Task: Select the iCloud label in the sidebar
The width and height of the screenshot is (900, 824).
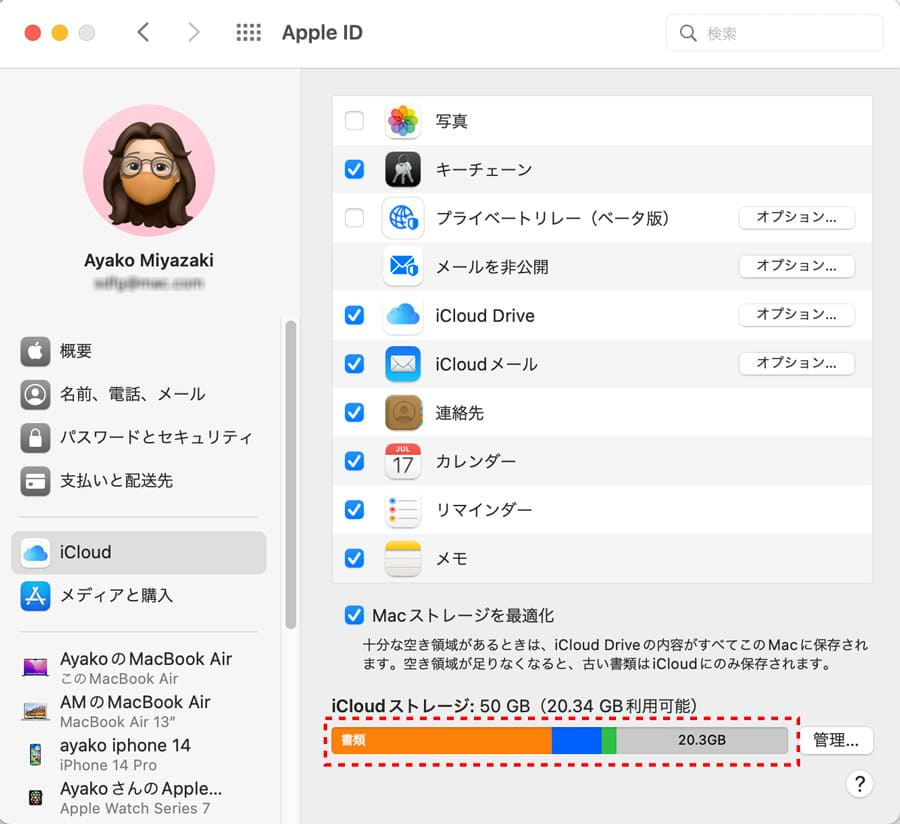Action: point(86,553)
